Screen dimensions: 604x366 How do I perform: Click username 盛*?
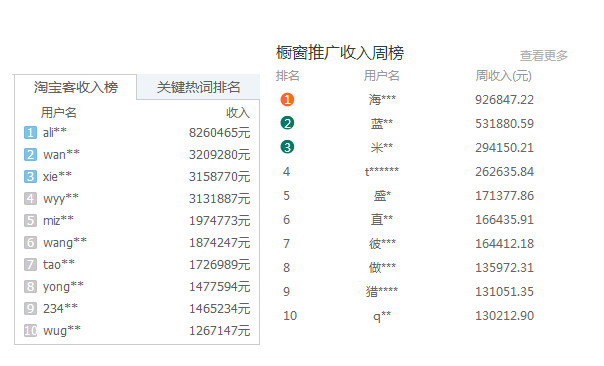tap(382, 195)
